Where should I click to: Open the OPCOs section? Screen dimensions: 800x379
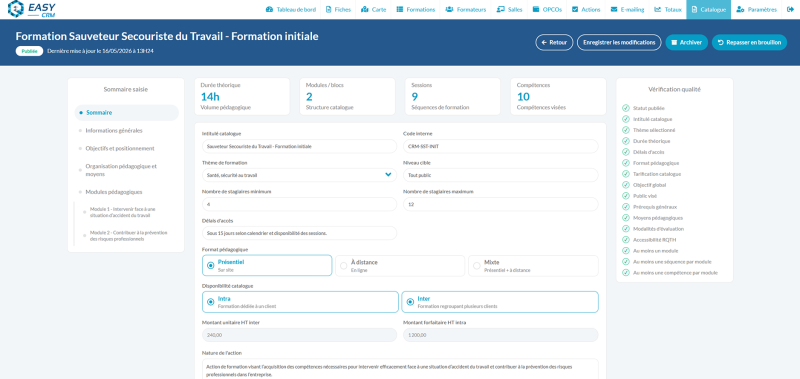547,9
